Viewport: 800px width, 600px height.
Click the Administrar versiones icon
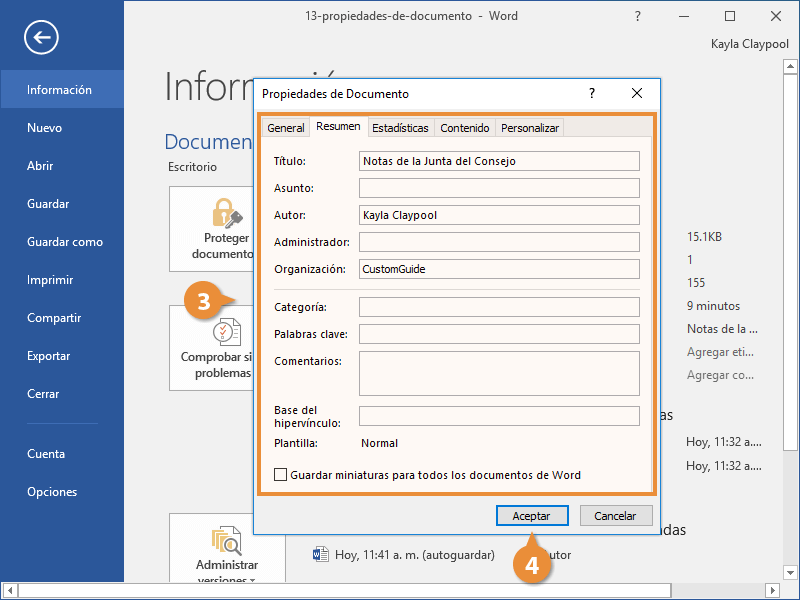226,541
